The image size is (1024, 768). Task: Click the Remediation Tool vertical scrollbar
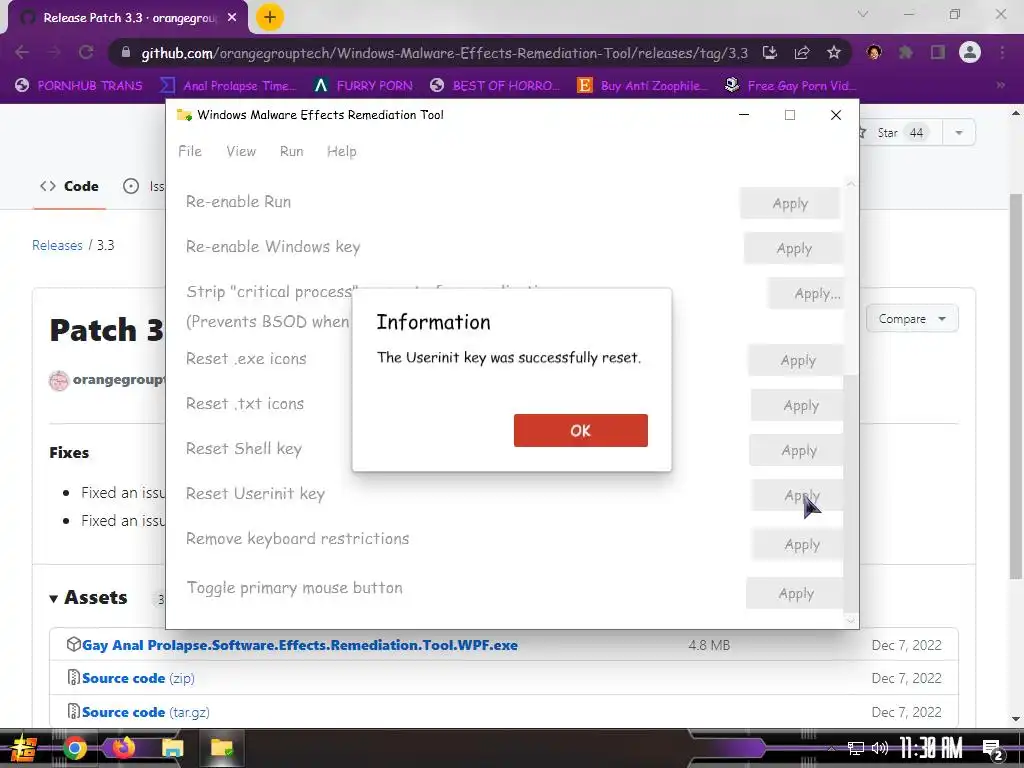click(850, 493)
